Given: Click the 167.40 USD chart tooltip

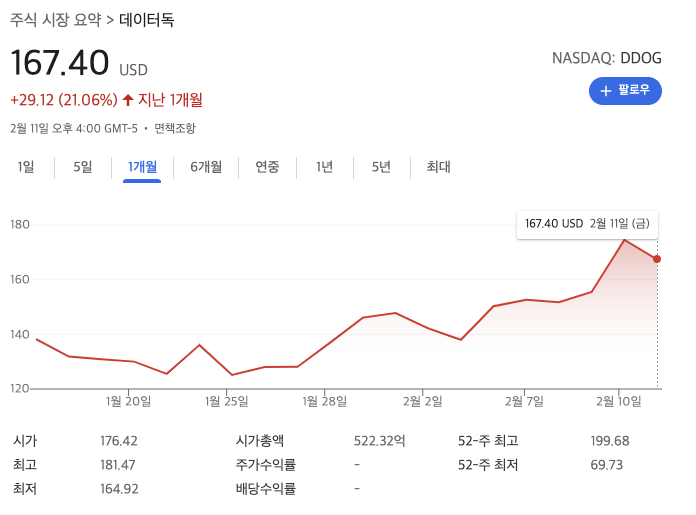Looking at the screenshot, I should [x=587, y=223].
